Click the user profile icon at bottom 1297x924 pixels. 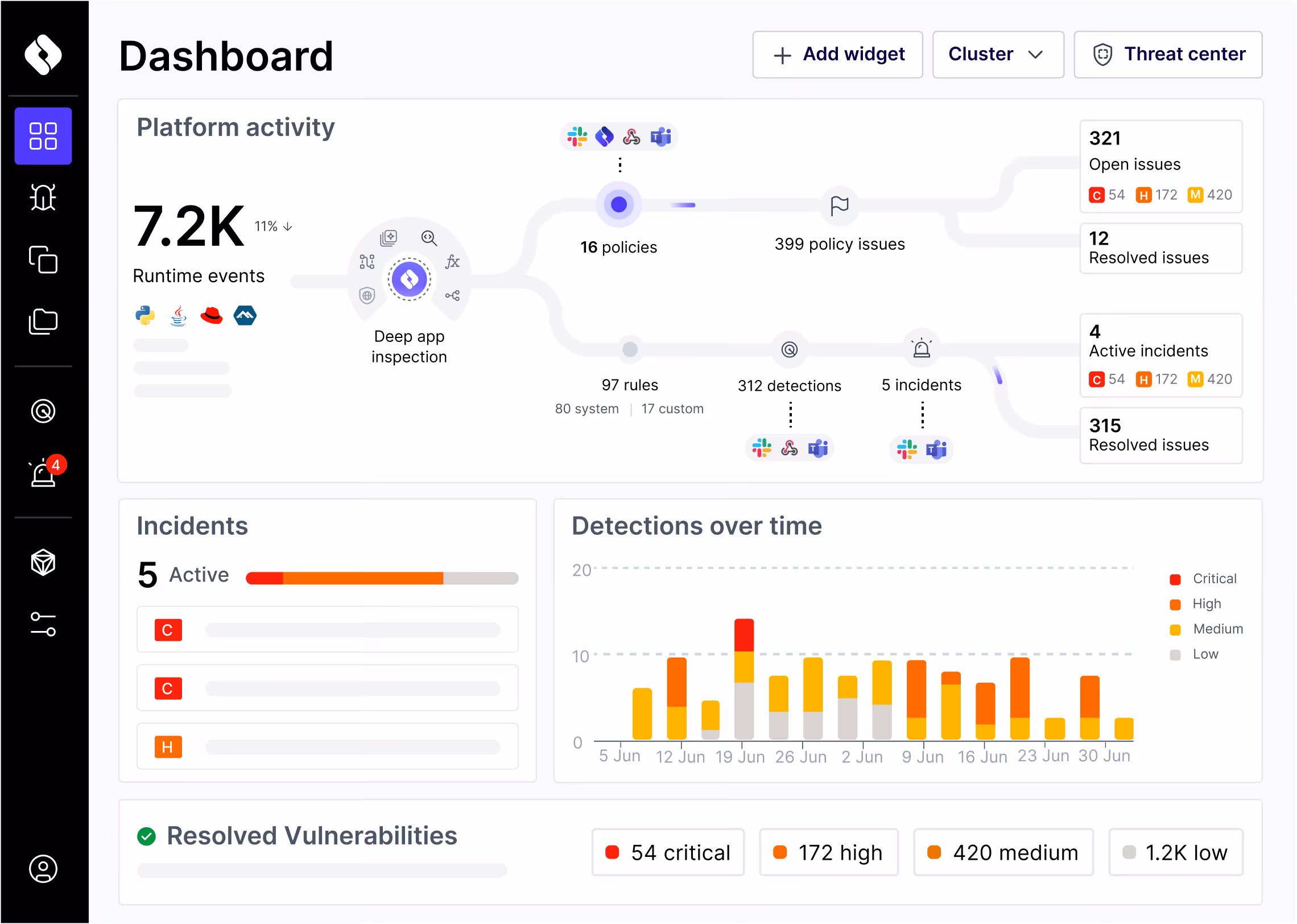point(43,868)
